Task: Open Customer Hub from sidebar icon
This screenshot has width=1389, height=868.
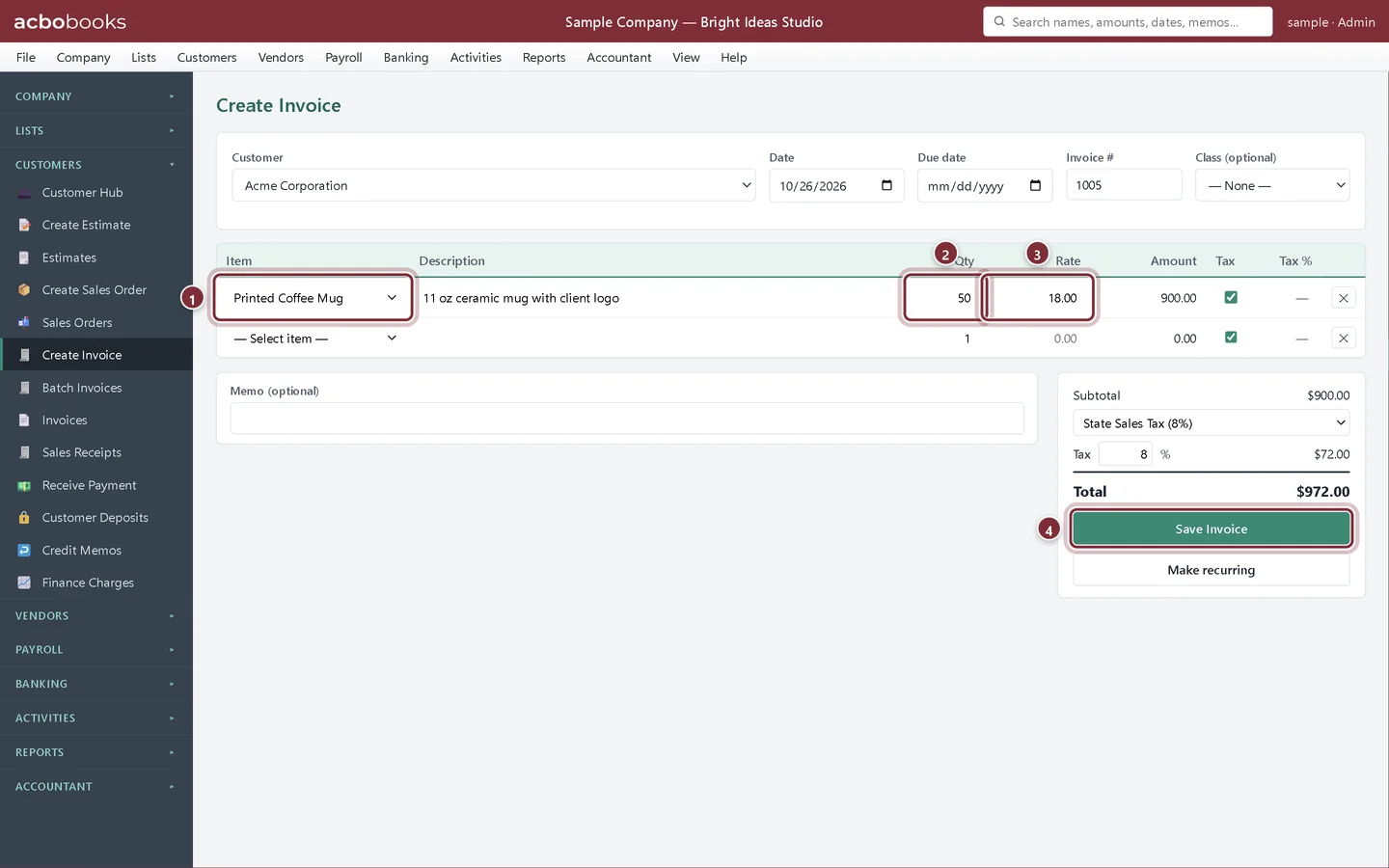Action: (24, 193)
